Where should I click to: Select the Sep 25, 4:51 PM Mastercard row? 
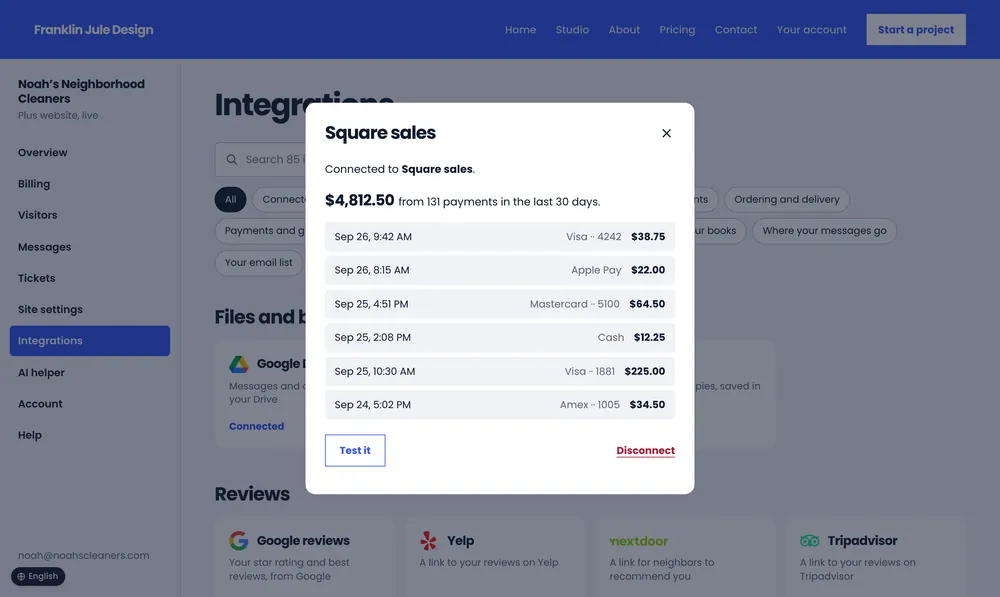point(500,304)
